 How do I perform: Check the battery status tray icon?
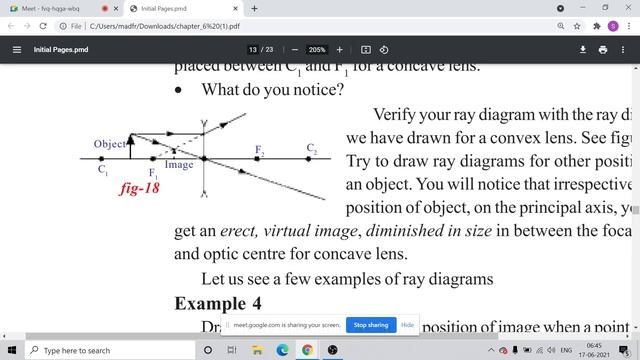click(527, 350)
